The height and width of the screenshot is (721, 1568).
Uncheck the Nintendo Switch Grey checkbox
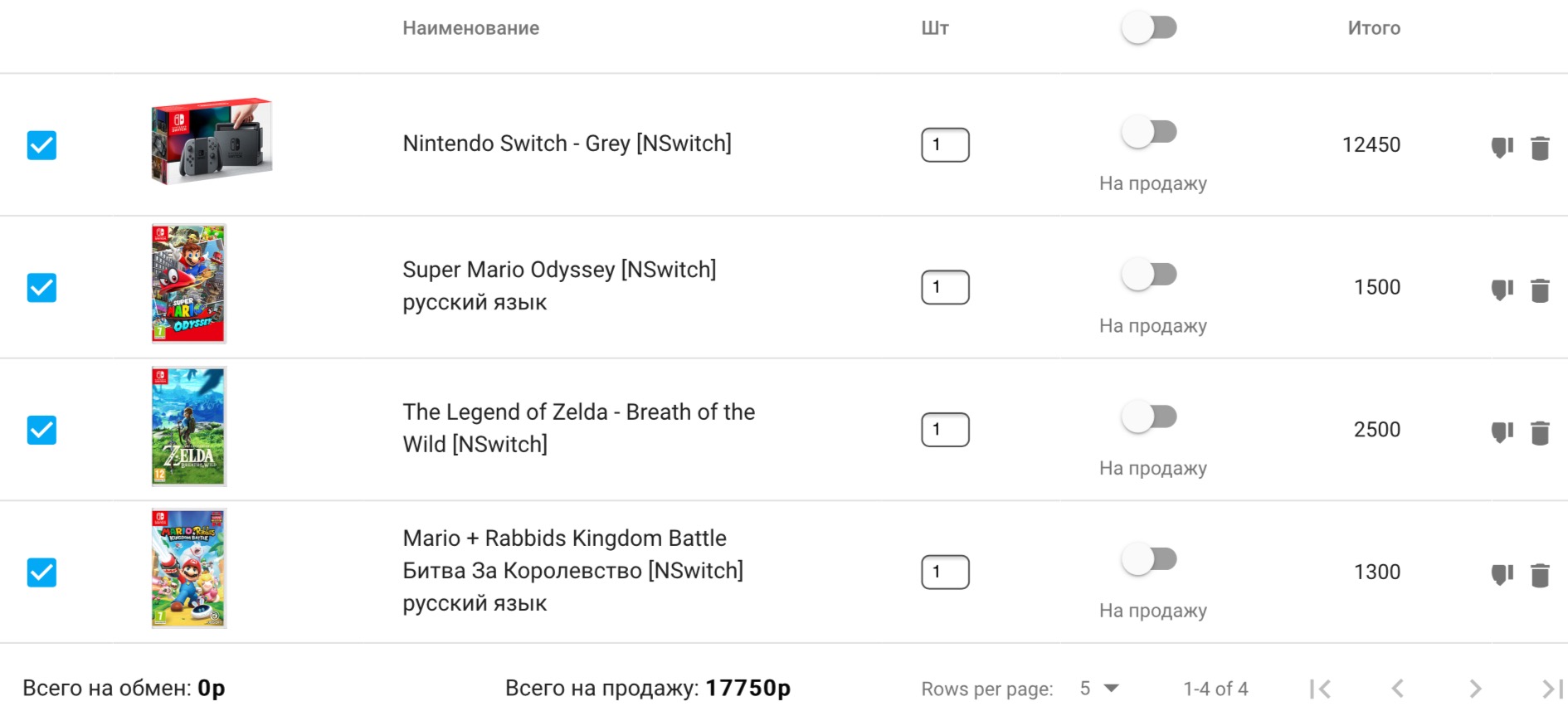(41, 145)
